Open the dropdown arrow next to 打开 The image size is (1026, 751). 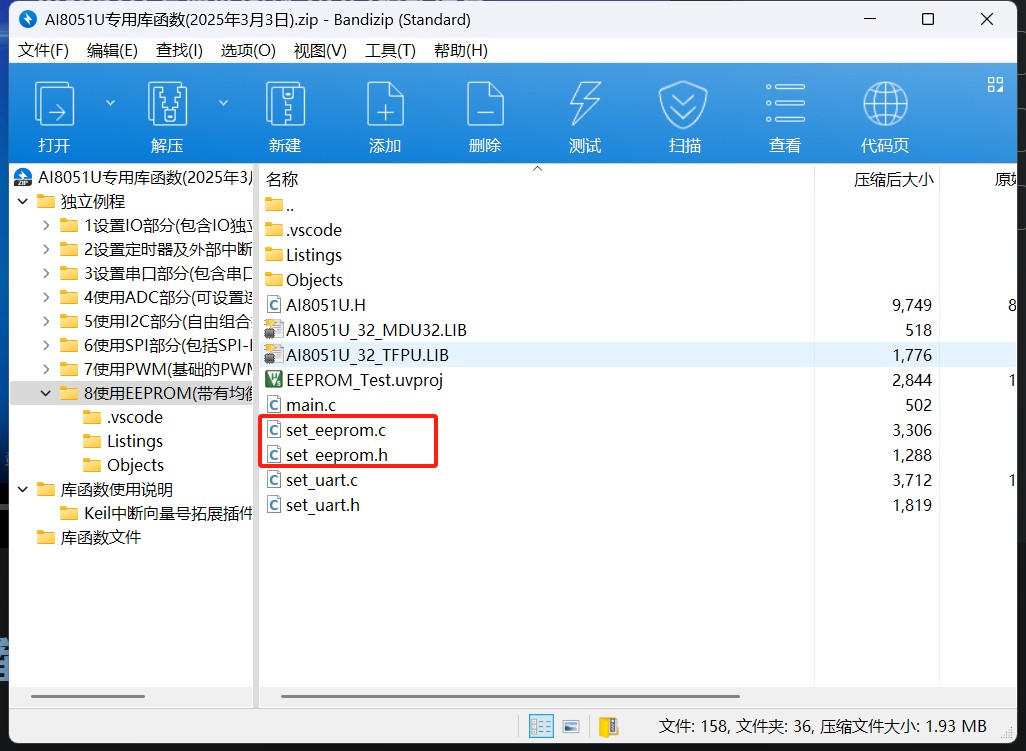tap(111, 103)
